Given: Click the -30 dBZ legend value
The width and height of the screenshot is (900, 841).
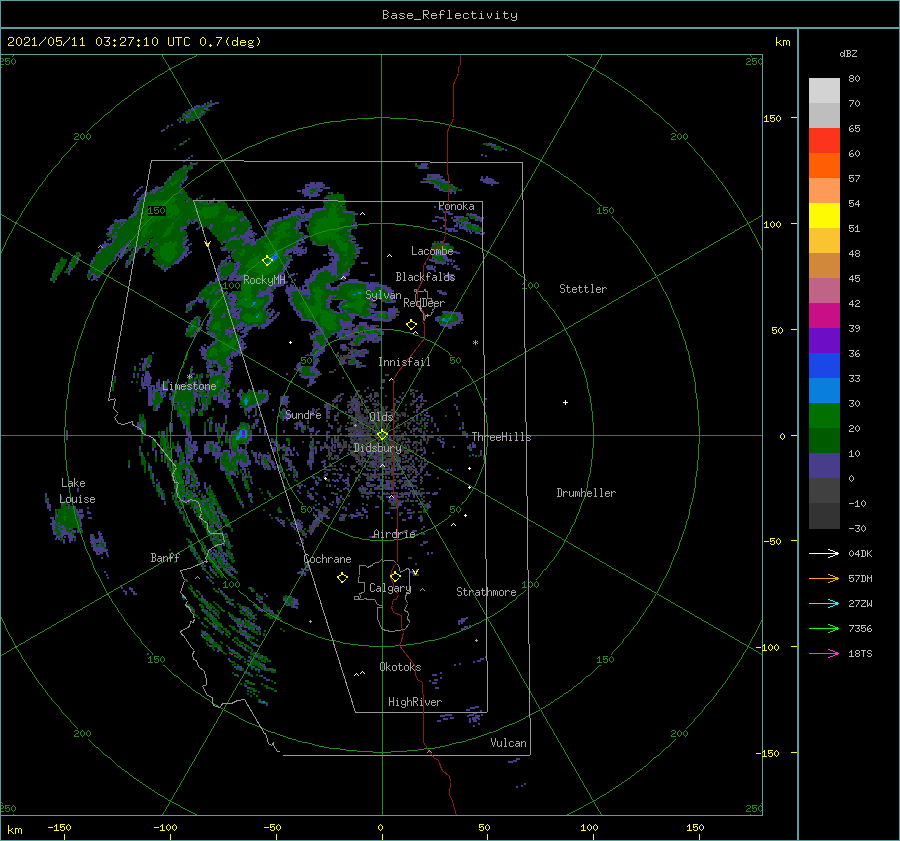Looking at the screenshot, I should (x=857, y=529).
